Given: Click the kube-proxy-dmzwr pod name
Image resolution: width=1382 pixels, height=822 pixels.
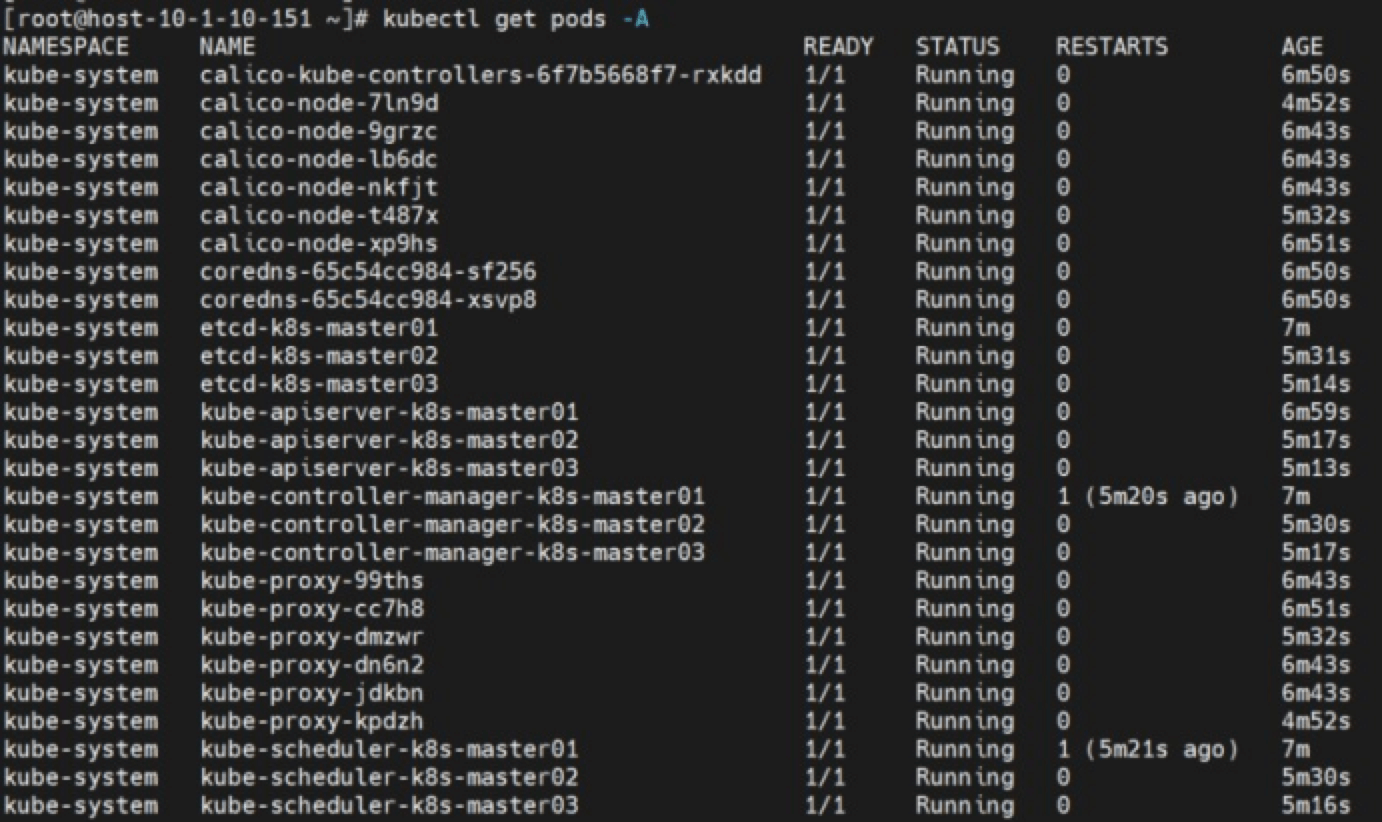Looking at the screenshot, I should (311, 637).
